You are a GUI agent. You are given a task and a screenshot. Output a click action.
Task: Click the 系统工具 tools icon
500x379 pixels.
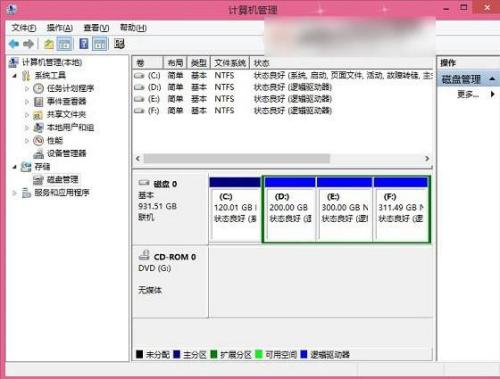[x=26, y=76]
